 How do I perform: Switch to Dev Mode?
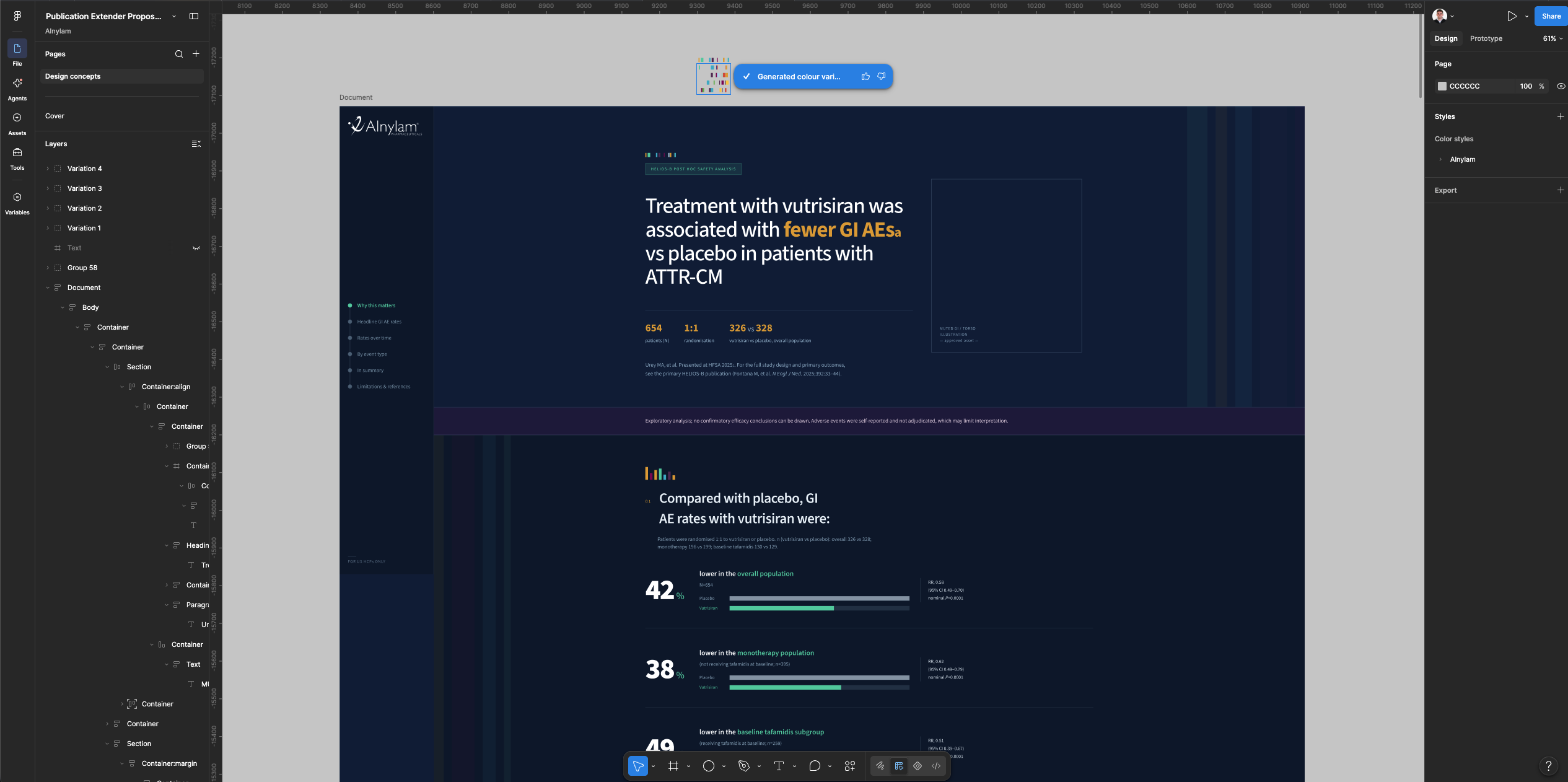pos(936,766)
